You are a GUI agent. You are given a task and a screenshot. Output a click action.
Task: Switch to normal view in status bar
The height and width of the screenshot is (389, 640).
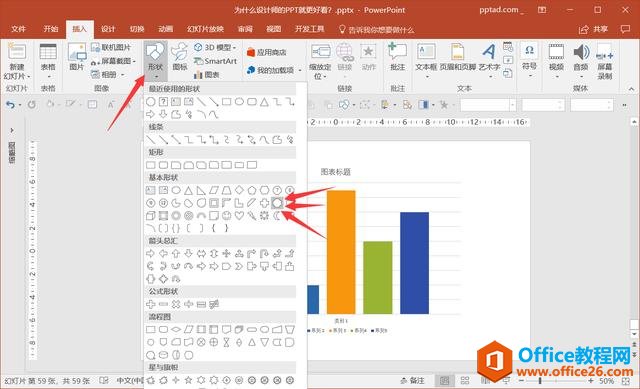pyautogui.click(x=444, y=381)
